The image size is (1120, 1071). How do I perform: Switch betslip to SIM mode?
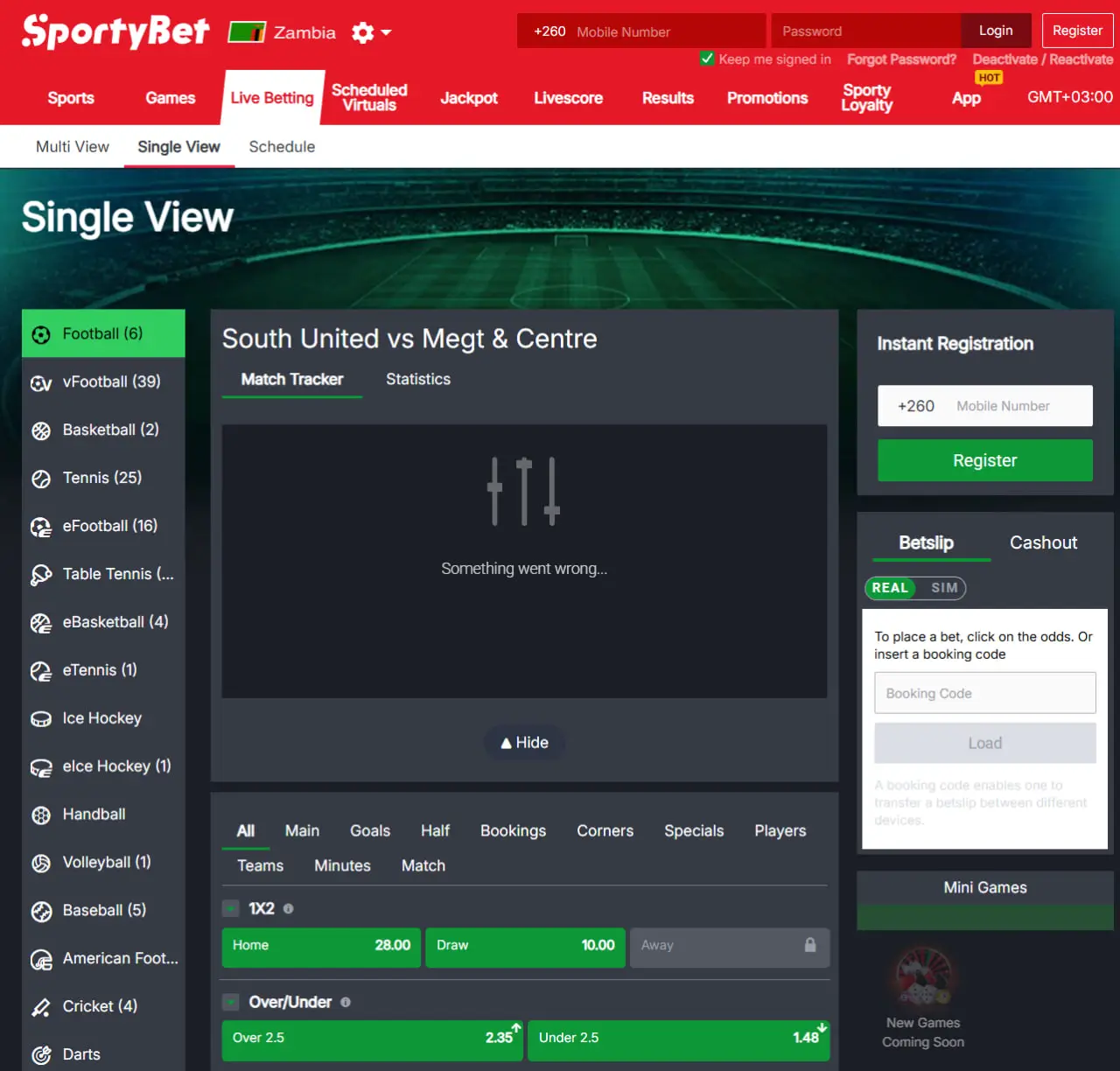[944, 588]
